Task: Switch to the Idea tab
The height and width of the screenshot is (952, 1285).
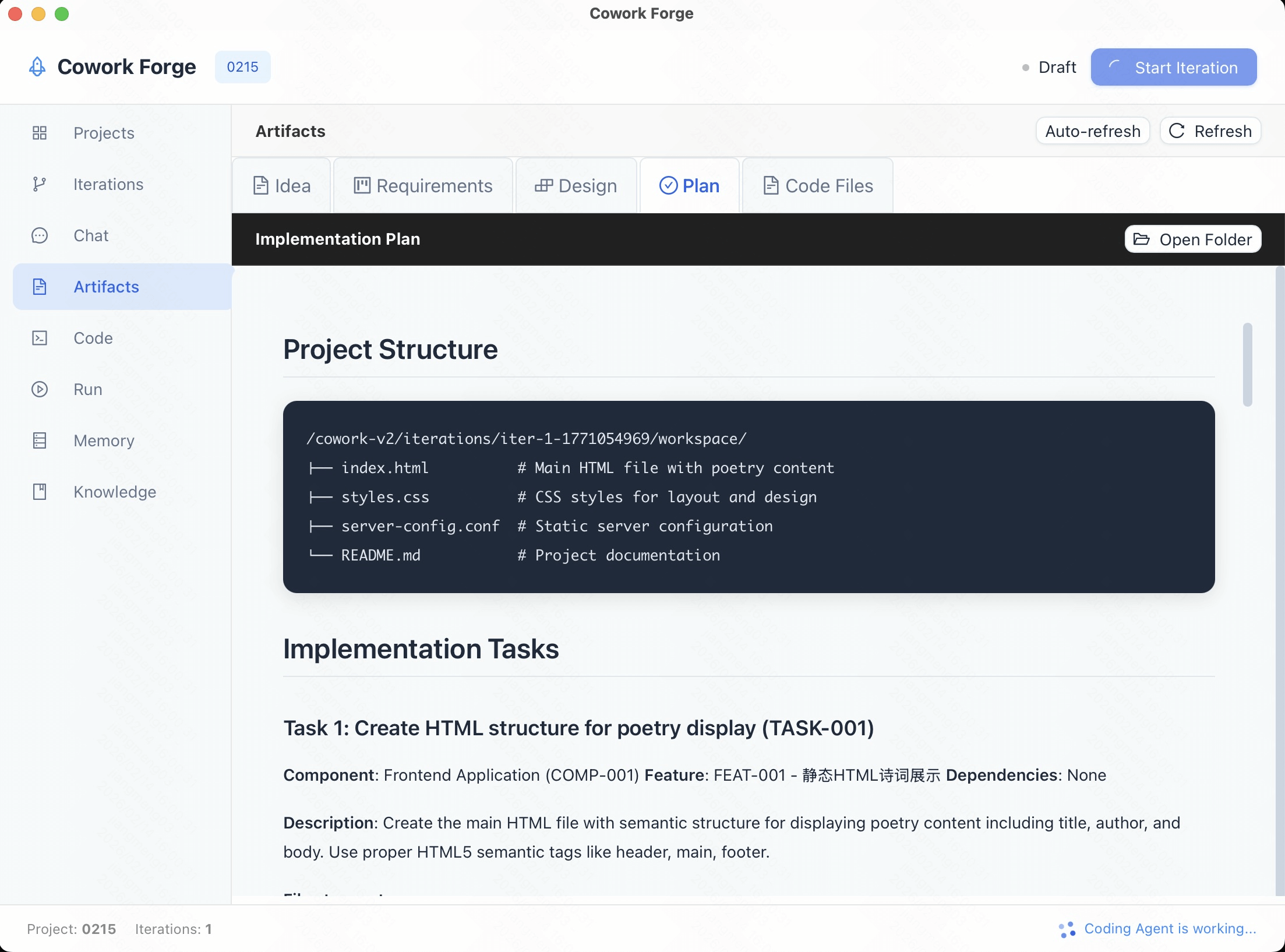Action: click(282, 186)
